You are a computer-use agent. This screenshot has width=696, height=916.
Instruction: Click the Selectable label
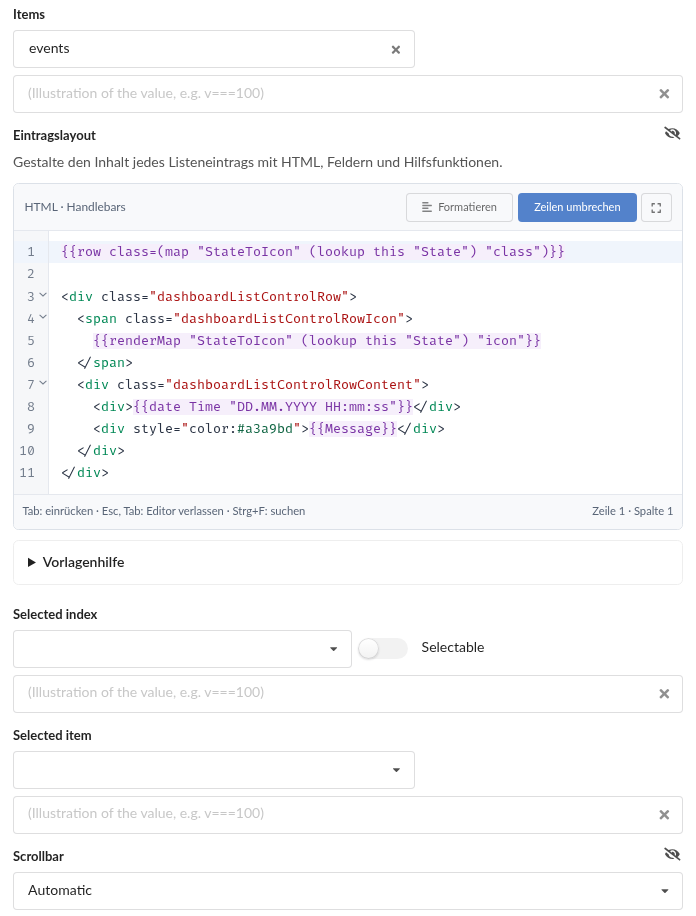pos(452,648)
